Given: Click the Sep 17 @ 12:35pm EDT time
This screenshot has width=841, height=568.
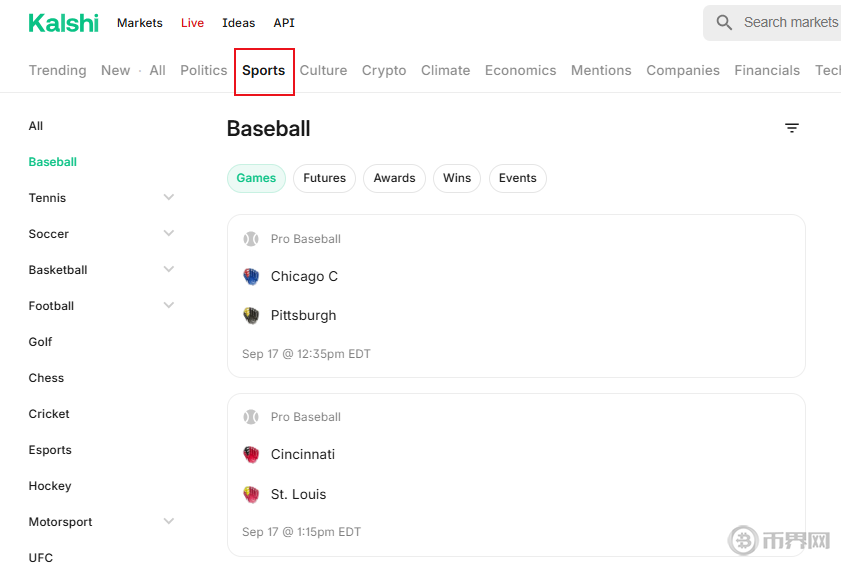Looking at the screenshot, I should pyautogui.click(x=306, y=354).
